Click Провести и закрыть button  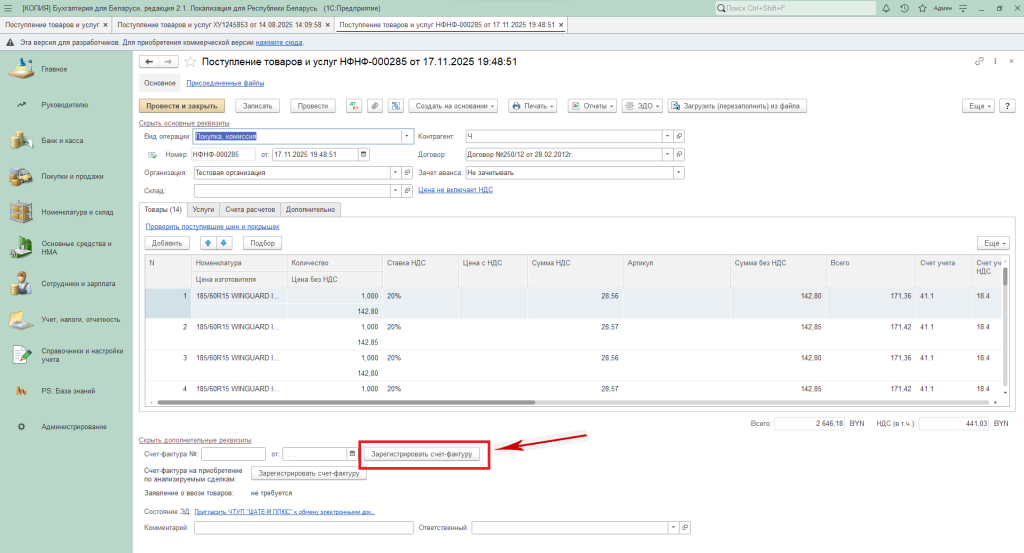(x=181, y=106)
